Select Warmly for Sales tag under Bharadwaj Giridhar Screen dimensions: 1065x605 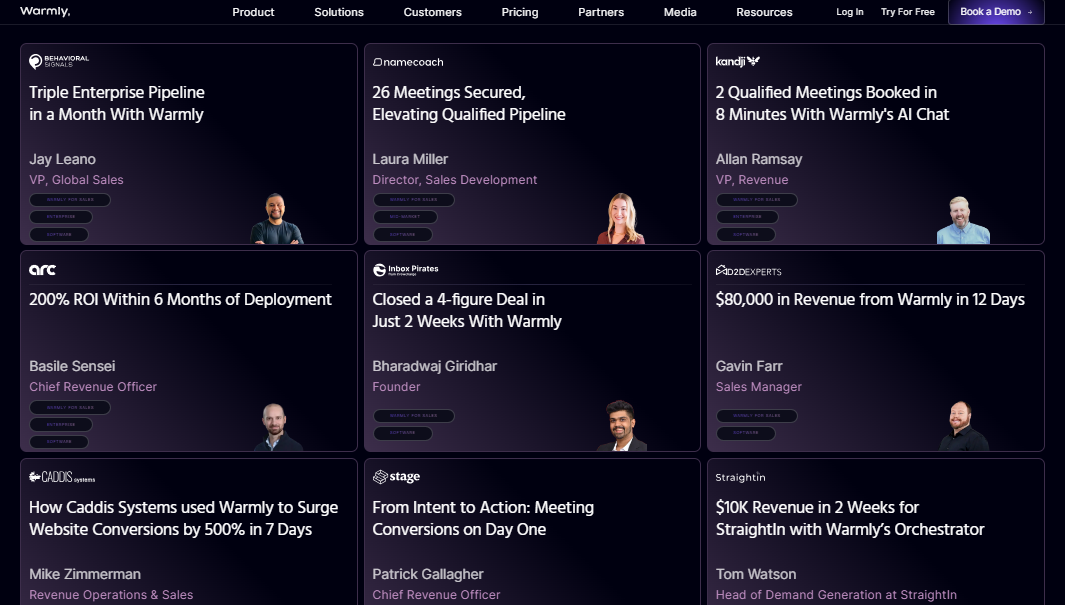pyautogui.click(x=414, y=416)
